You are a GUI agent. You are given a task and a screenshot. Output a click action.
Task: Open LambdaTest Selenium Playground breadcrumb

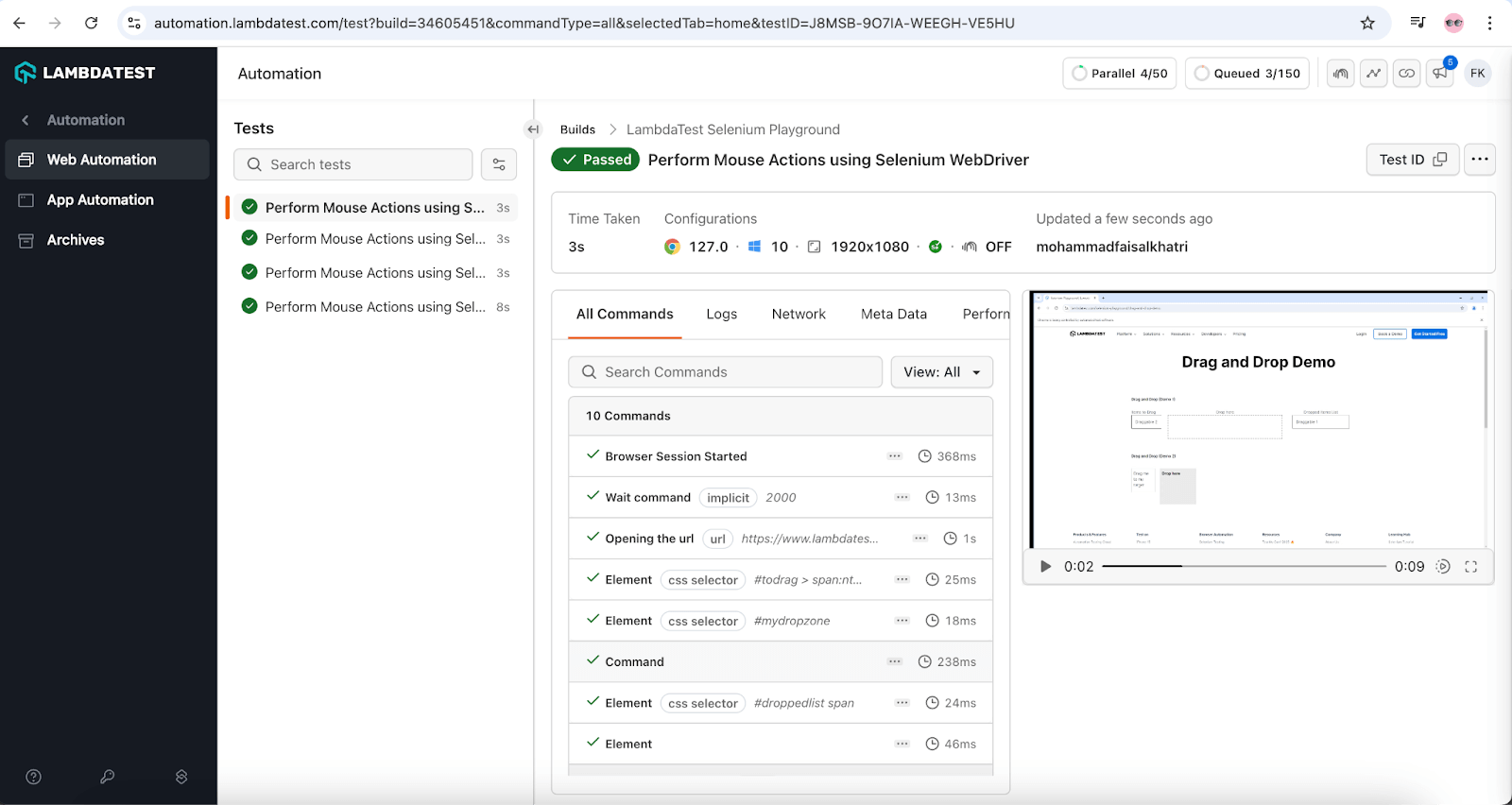point(732,129)
